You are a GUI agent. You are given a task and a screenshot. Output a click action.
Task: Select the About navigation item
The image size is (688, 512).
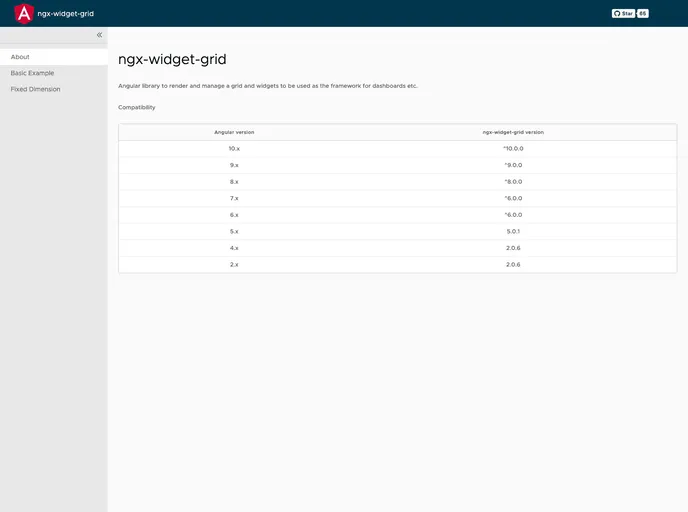point(54,57)
